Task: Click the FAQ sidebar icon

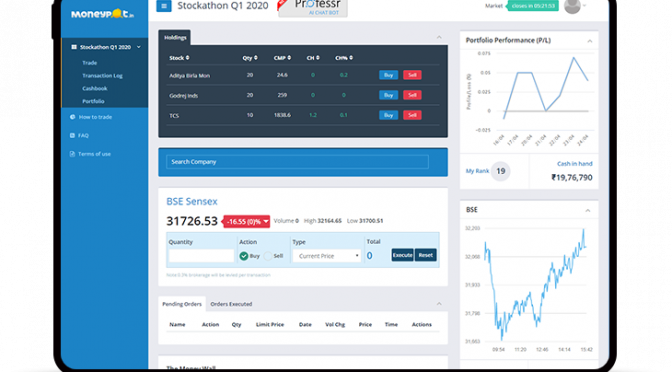Action: (72, 135)
